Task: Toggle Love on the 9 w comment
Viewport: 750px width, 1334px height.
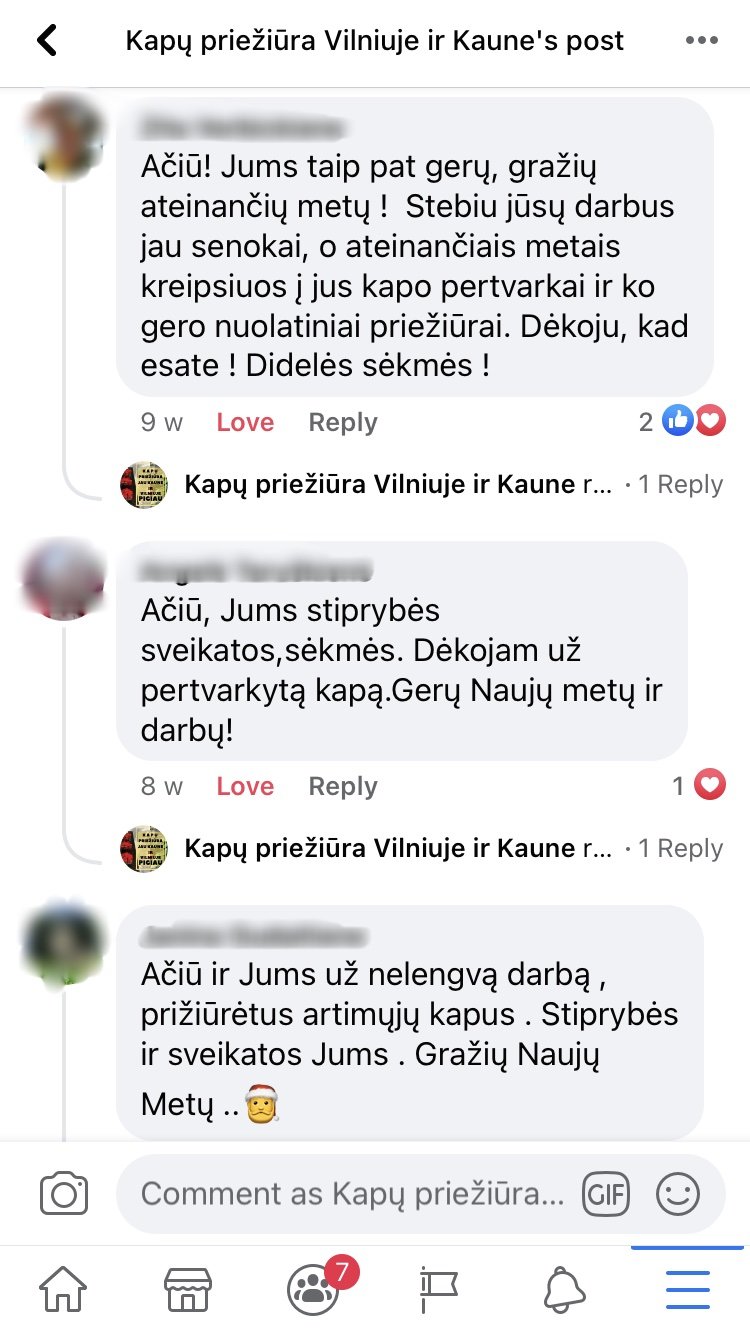Action: [245, 423]
